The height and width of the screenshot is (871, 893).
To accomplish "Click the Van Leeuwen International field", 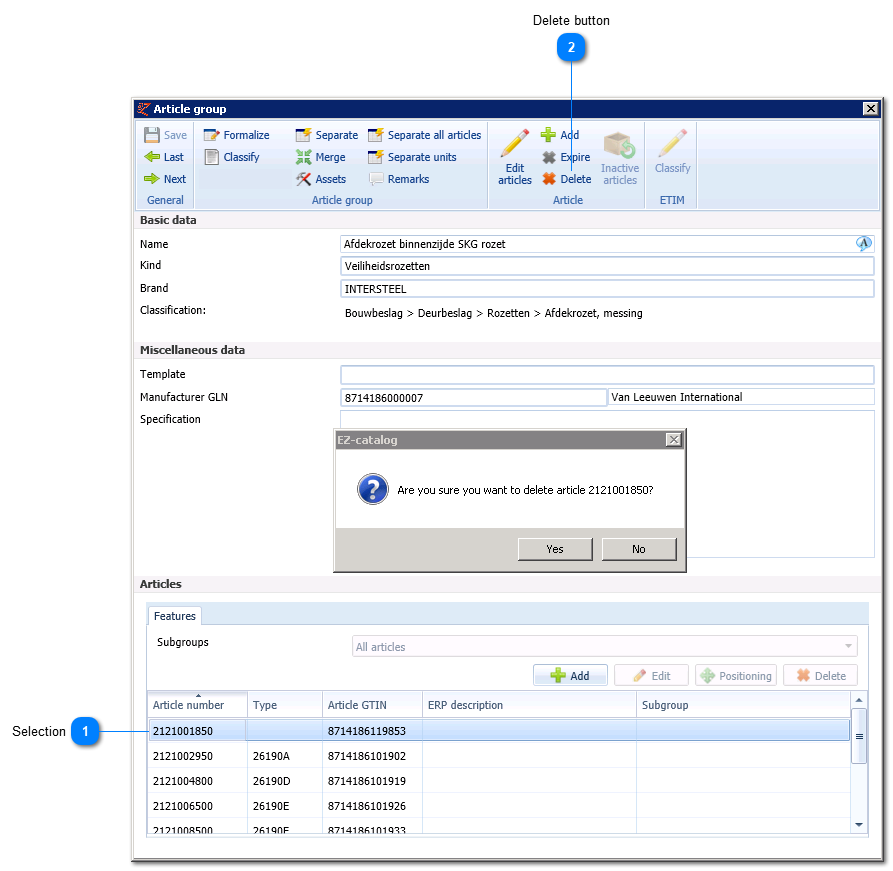I will (x=741, y=397).
